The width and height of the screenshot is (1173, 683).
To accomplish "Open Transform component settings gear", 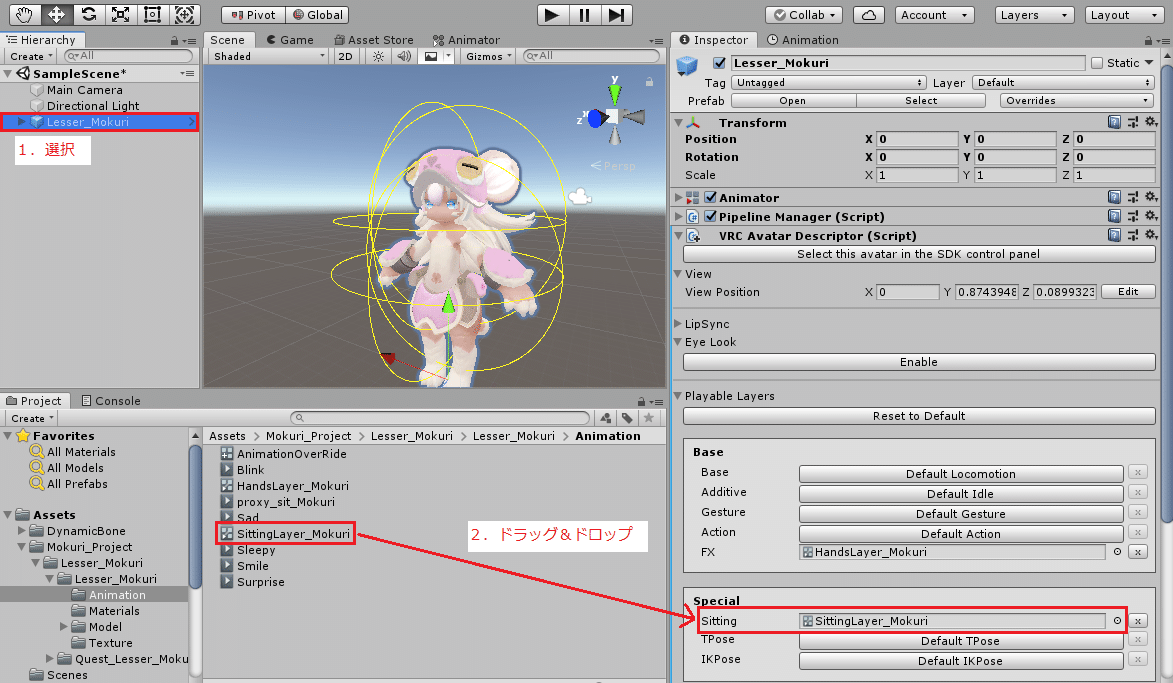I will pyautogui.click(x=1151, y=122).
